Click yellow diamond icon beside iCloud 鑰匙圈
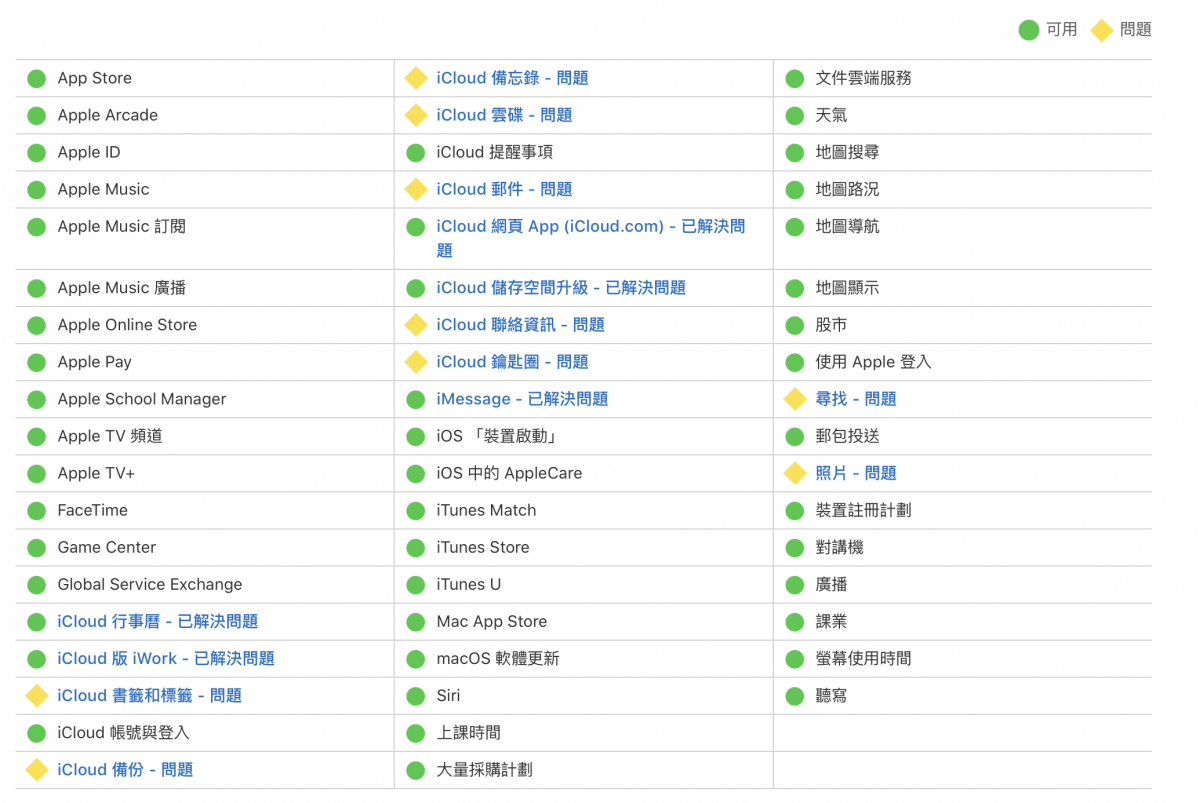This screenshot has width=1200, height=803. (x=416, y=362)
